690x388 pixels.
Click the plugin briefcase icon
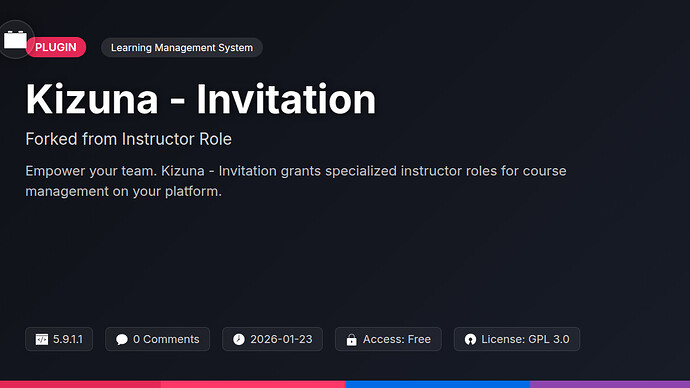point(15,40)
